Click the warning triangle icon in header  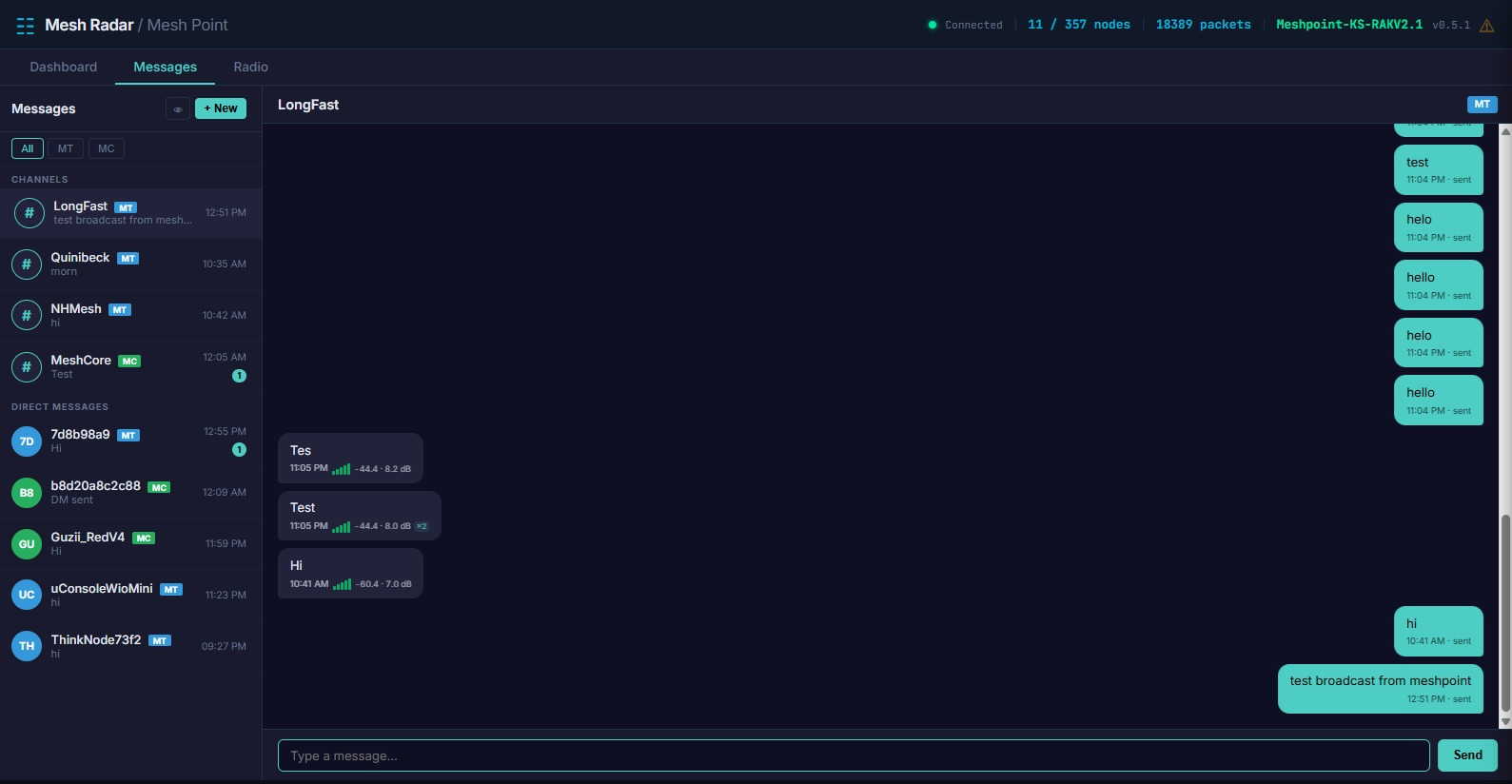[1486, 26]
